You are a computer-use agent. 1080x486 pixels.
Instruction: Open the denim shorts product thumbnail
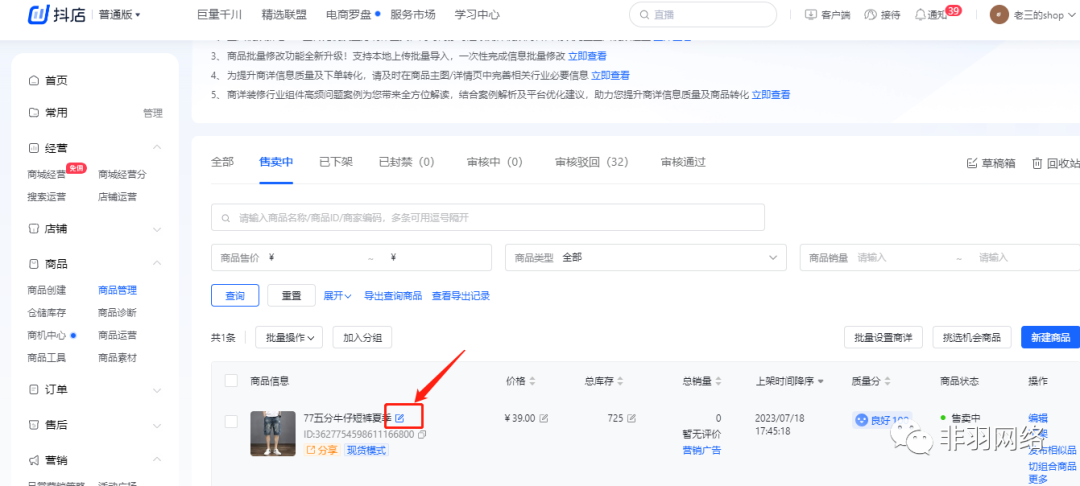click(x=273, y=433)
